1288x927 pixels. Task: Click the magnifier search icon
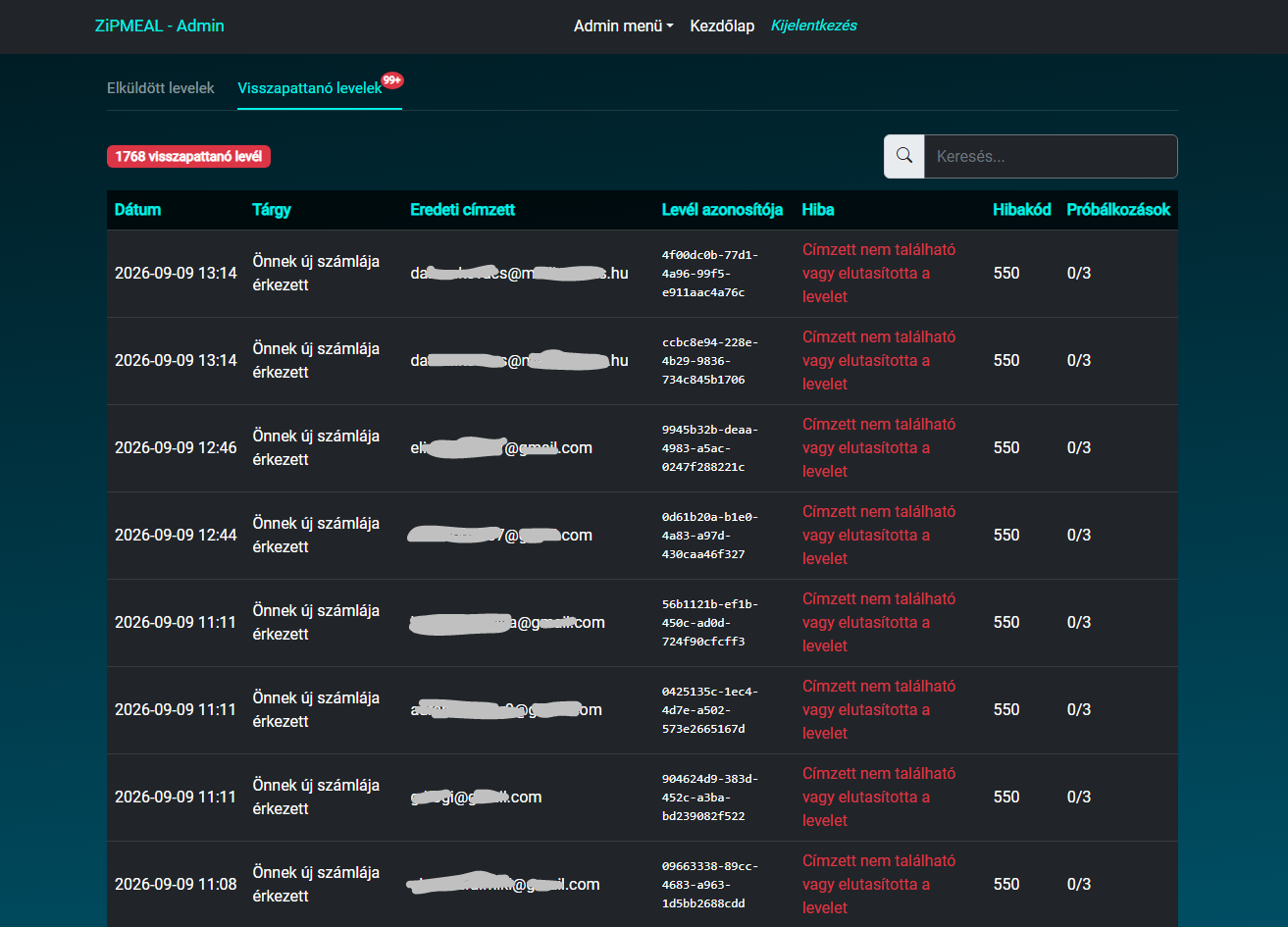coord(904,156)
